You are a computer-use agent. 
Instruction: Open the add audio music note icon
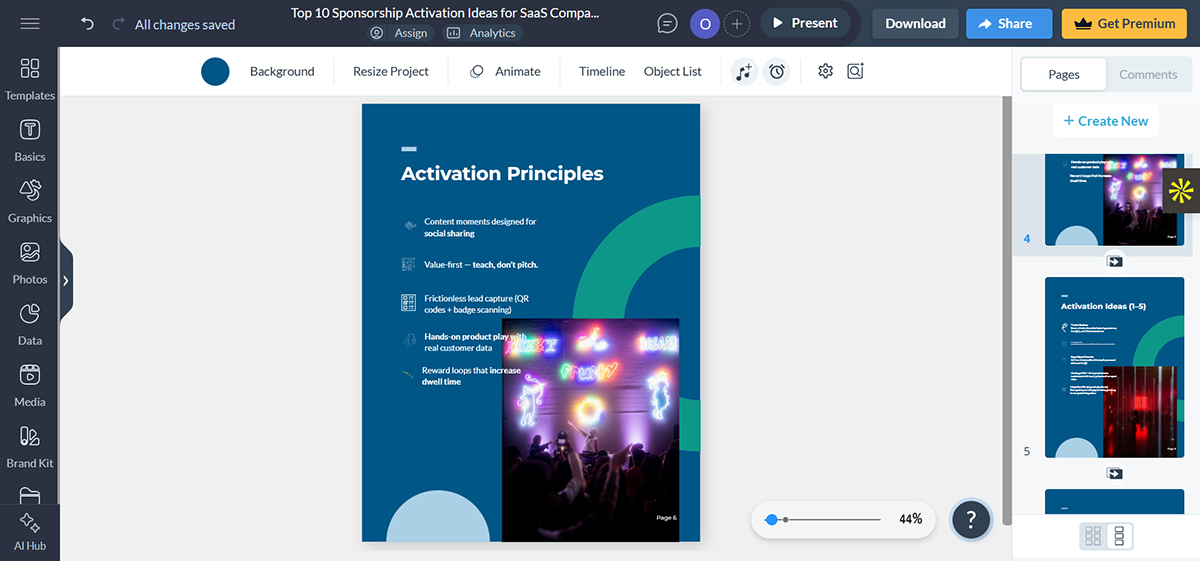(x=743, y=72)
